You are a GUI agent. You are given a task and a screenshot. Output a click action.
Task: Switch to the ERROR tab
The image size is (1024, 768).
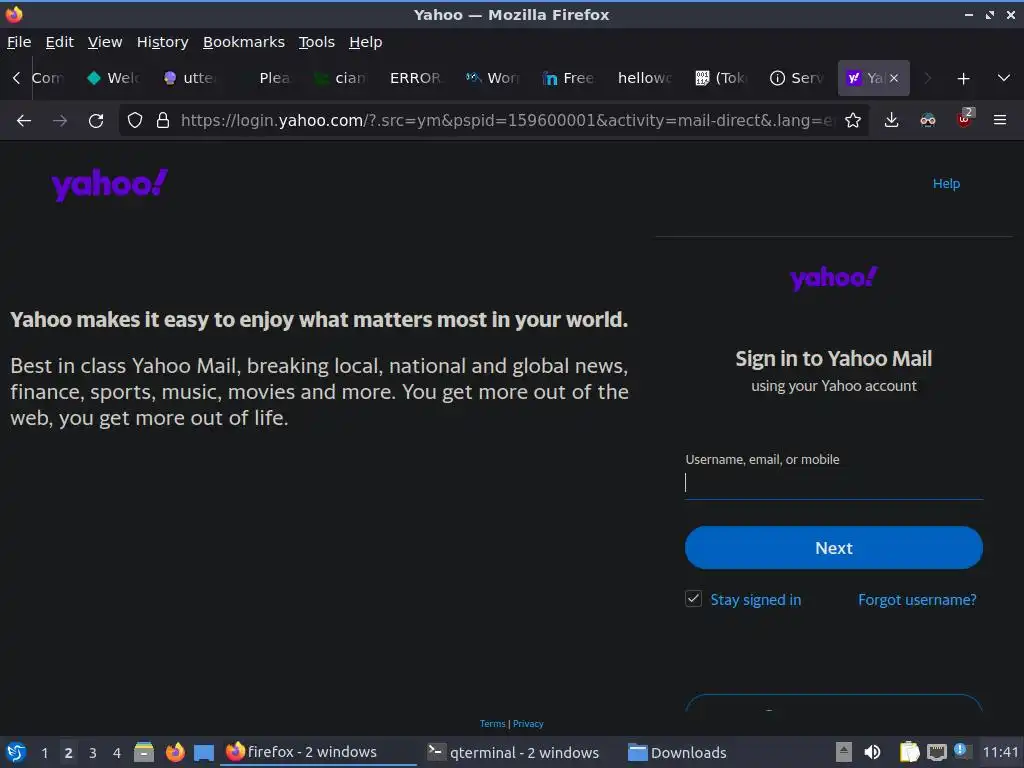tap(418, 78)
